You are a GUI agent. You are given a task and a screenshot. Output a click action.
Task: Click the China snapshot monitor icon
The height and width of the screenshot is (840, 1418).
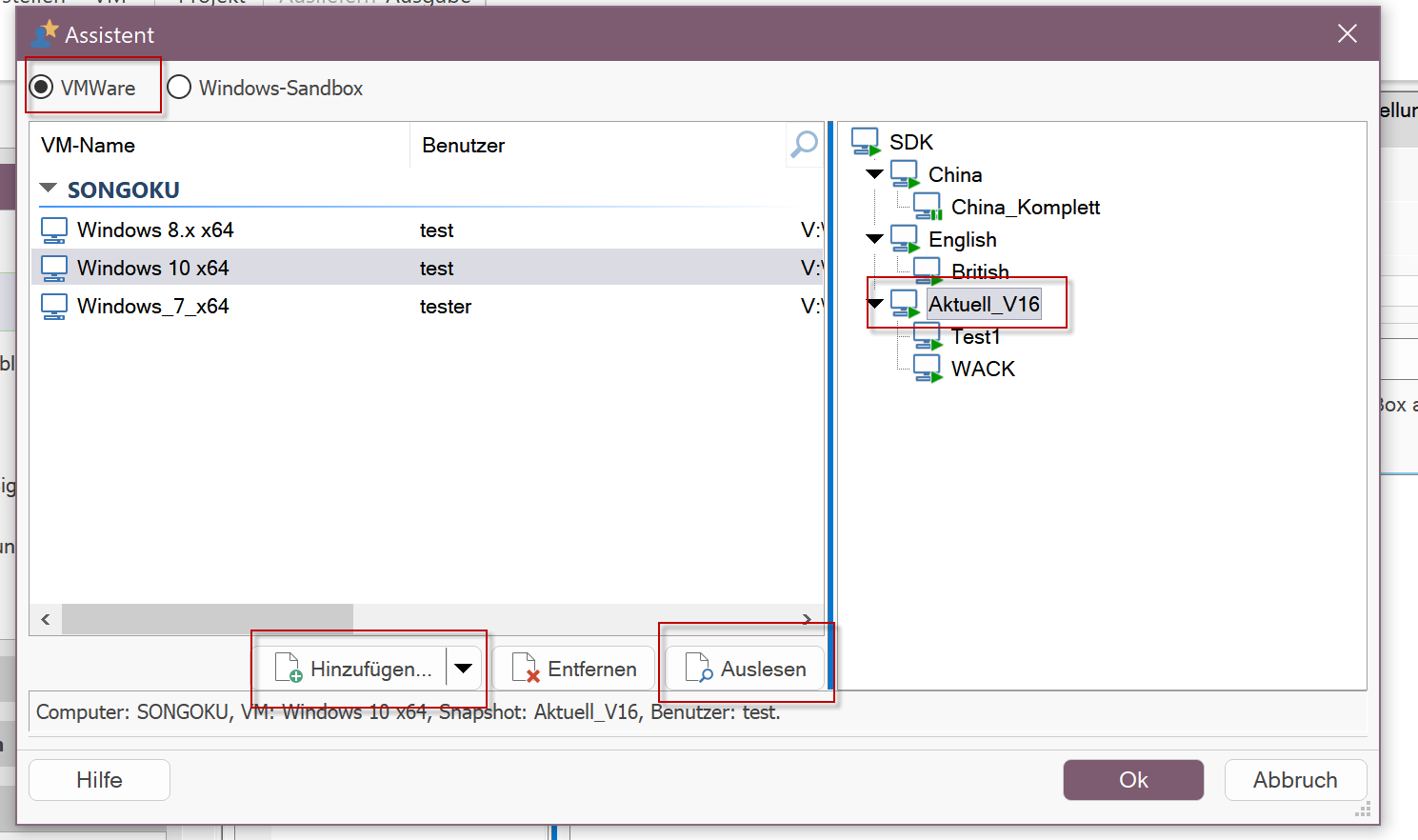click(905, 174)
